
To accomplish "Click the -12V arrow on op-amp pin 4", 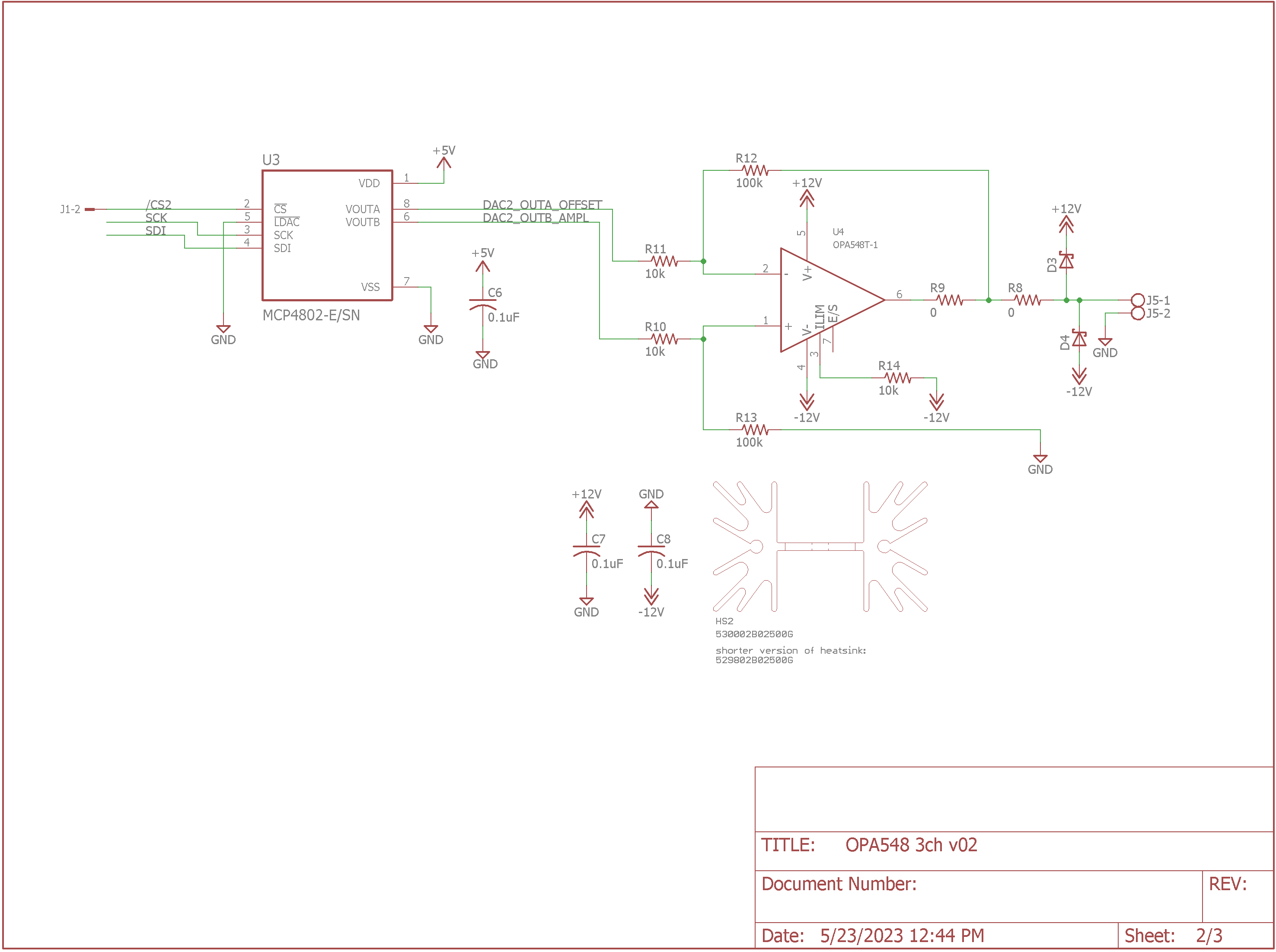I will (807, 402).
